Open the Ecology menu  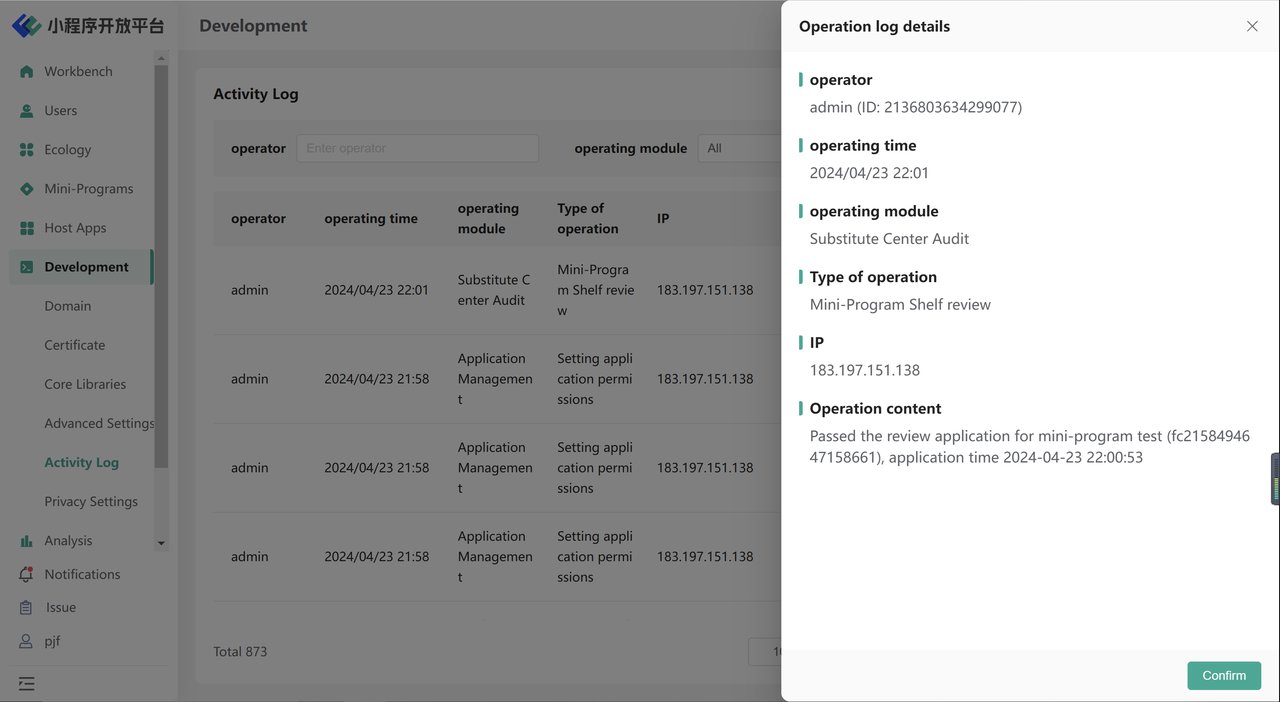[67, 150]
